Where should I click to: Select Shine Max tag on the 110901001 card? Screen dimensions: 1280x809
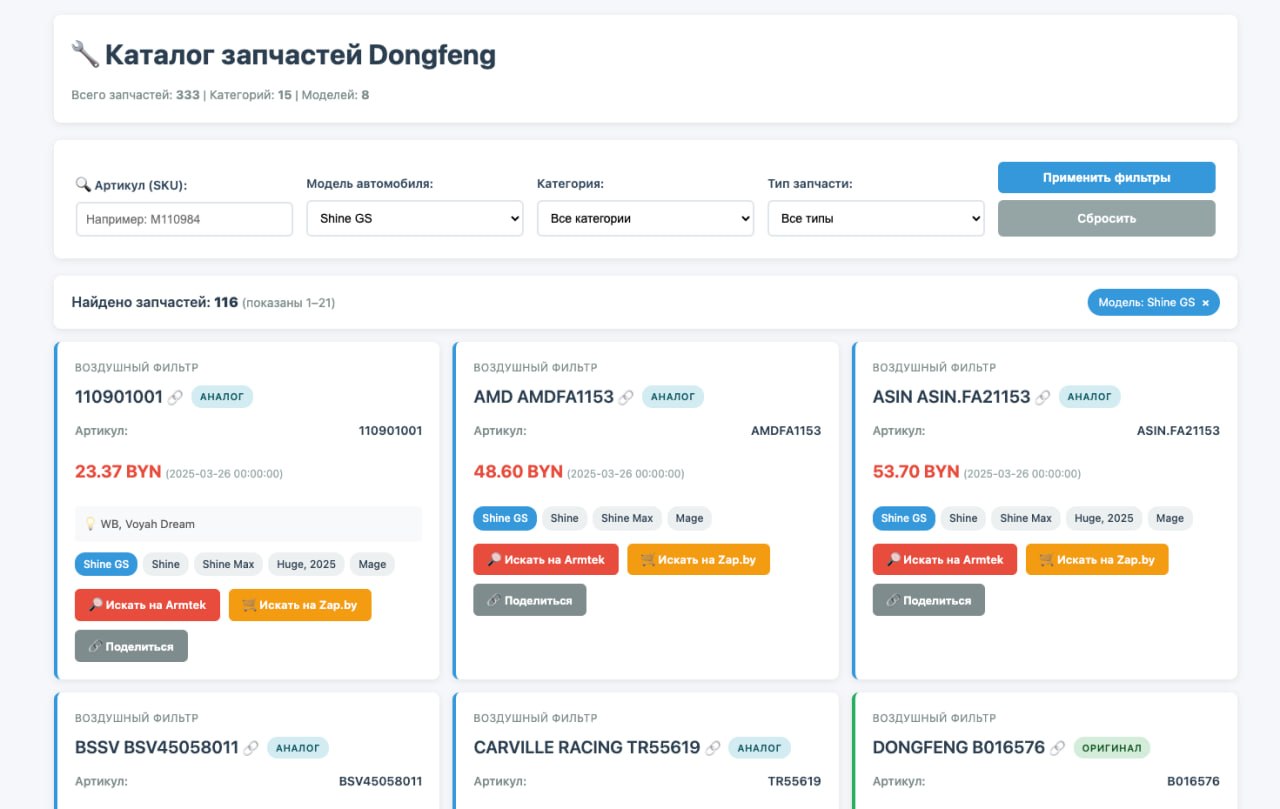pyautogui.click(x=228, y=564)
